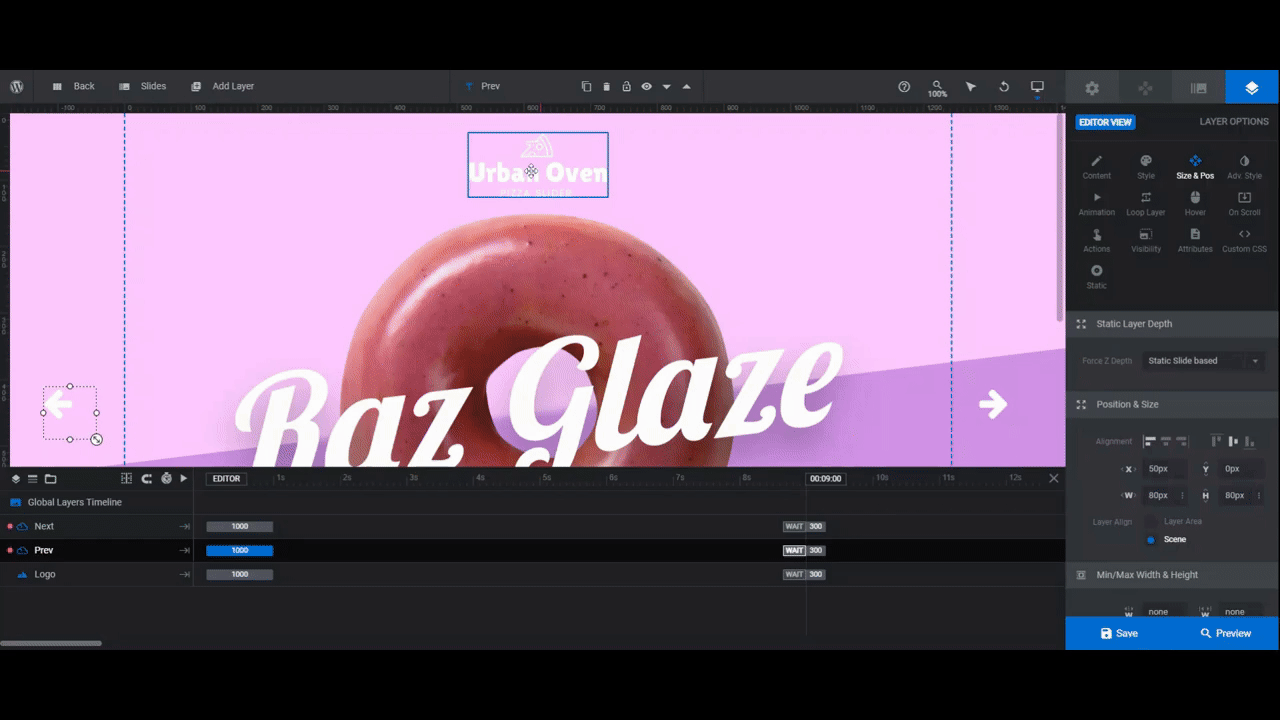This screenshot has width=1280, height=720.
Task: Save the slider module
Action: [x=1119, y=633]
